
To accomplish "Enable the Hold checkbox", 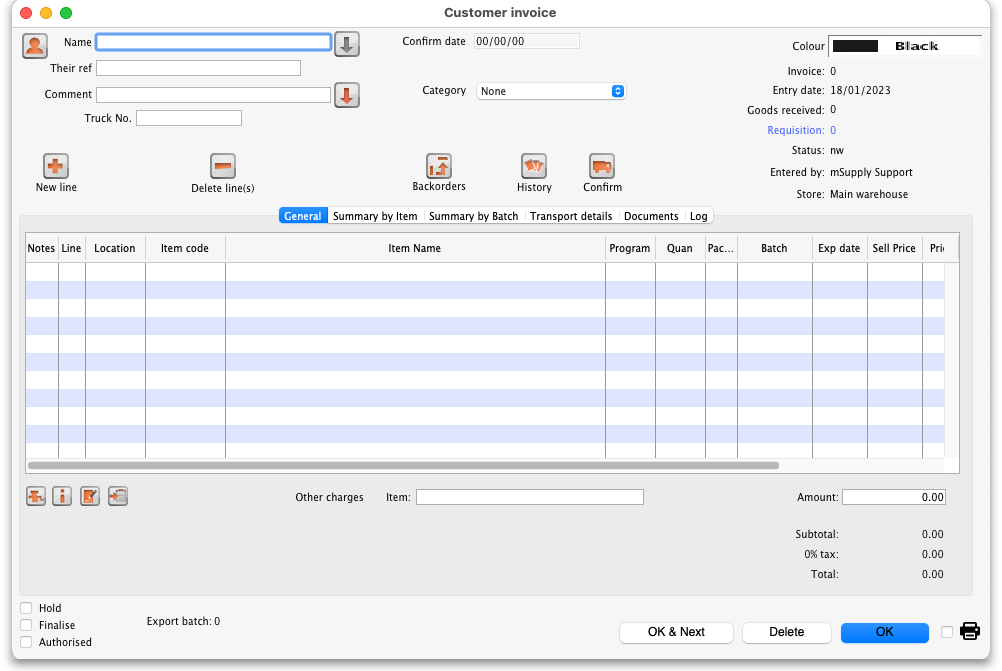I will coord(26,608).
